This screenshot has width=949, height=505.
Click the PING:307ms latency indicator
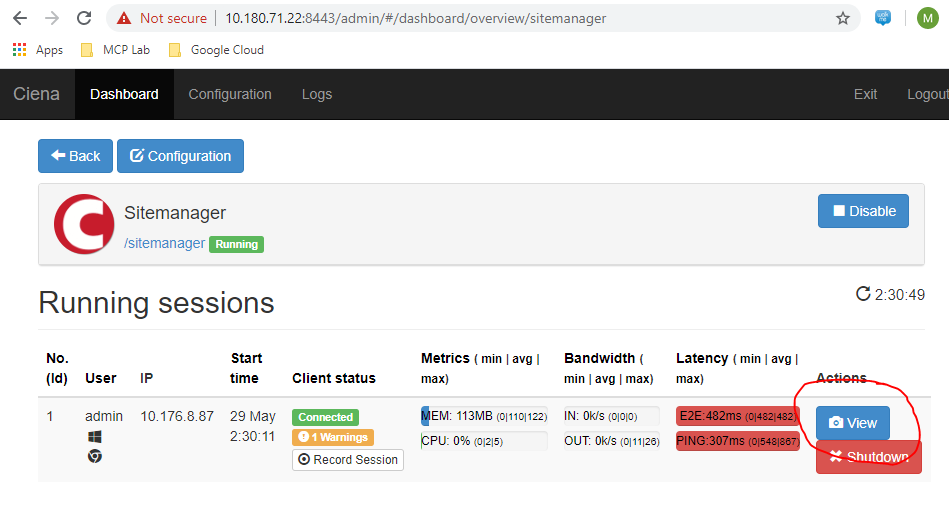(x=738, y=441)
